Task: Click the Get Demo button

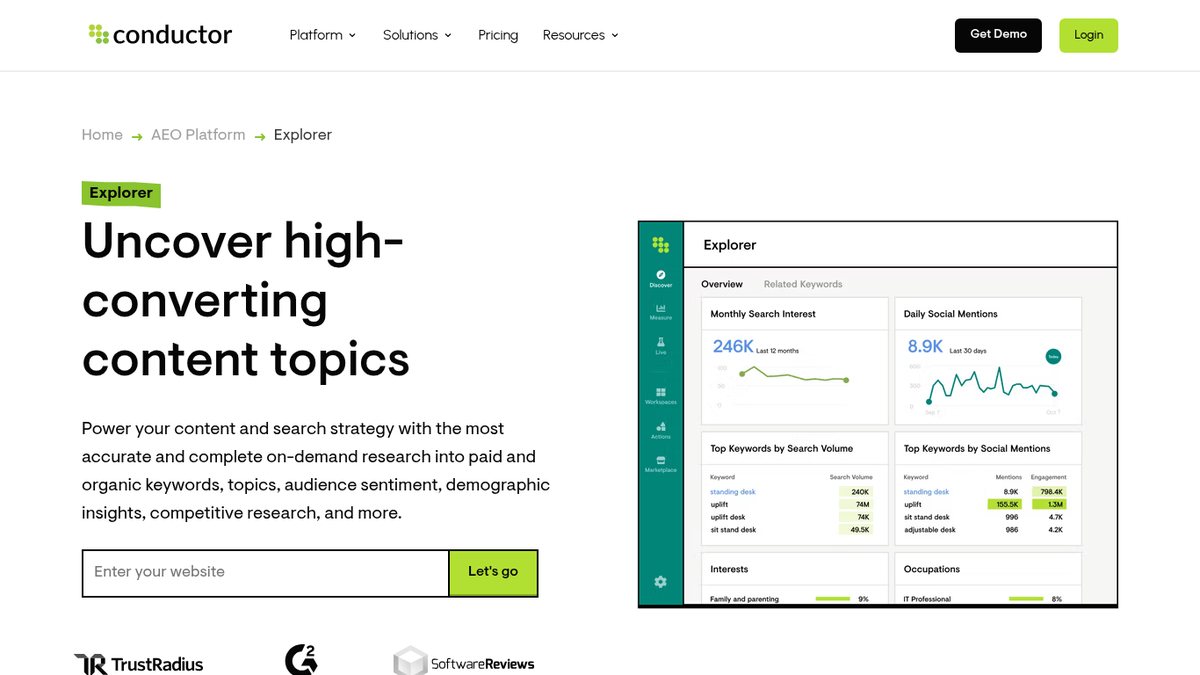Action: 998,35
